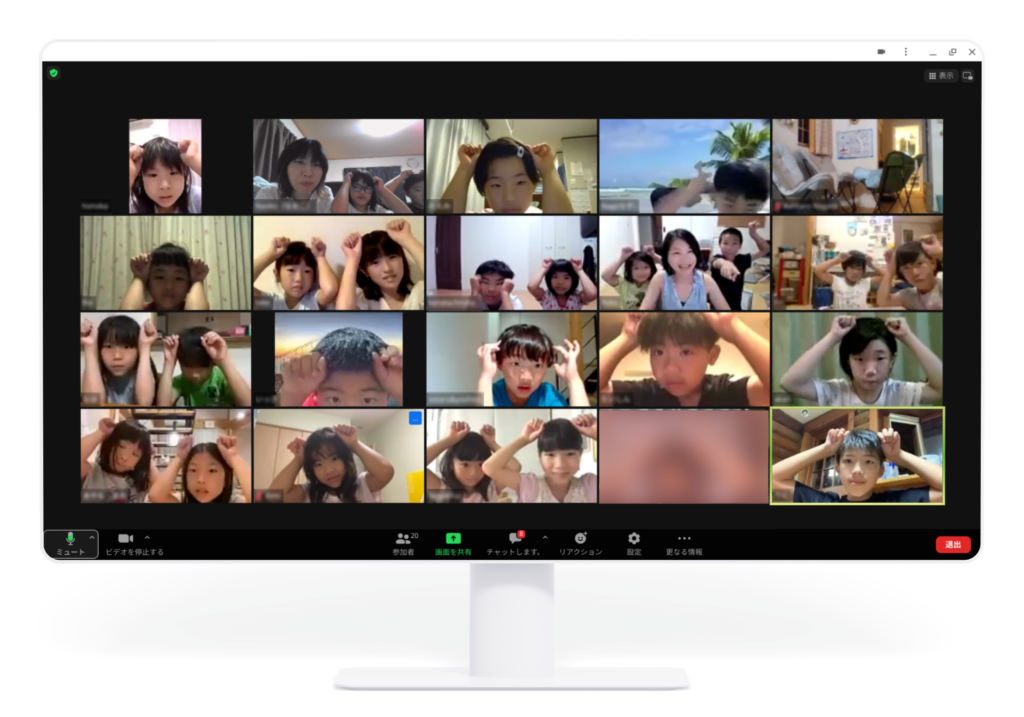The height and width of the screenshot is (717, 1024).
Task: Open the title bar three-dot menu
Action: point(906,51)
